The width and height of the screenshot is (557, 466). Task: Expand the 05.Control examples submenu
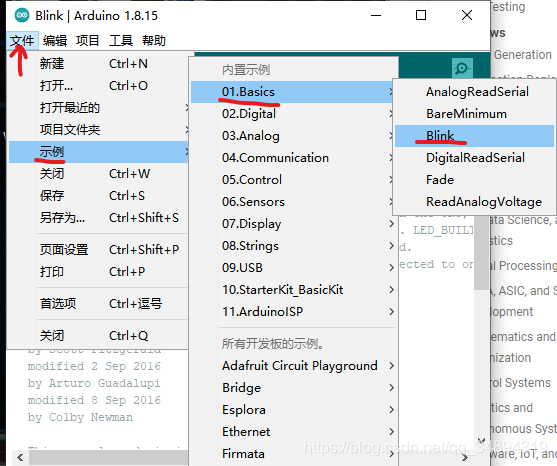[x=293, y=180]
